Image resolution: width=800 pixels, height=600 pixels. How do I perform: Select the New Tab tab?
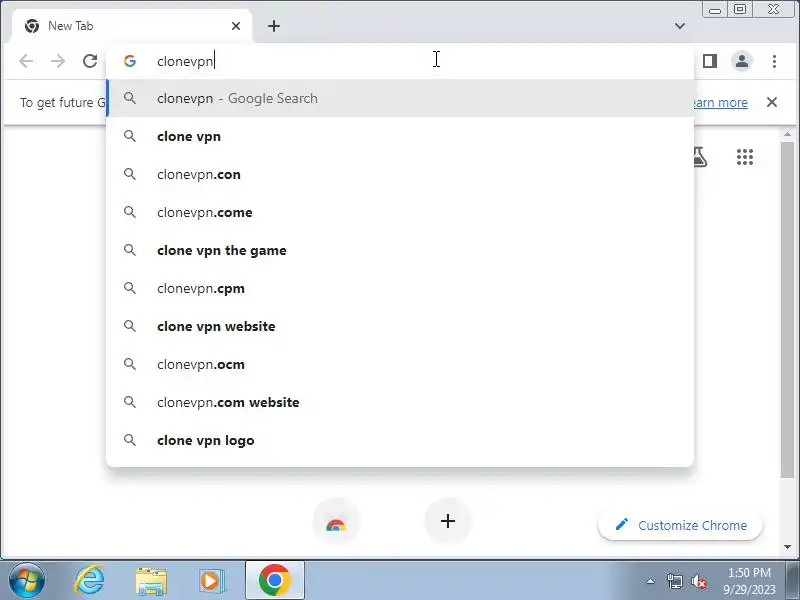click(x=132, y=26)
